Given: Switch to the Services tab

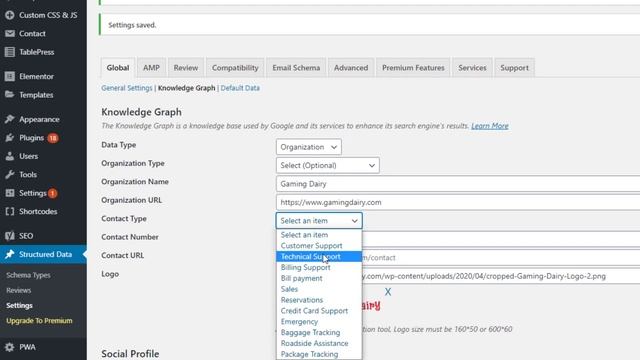Looking at the screenshot, I should click(472, 68).
